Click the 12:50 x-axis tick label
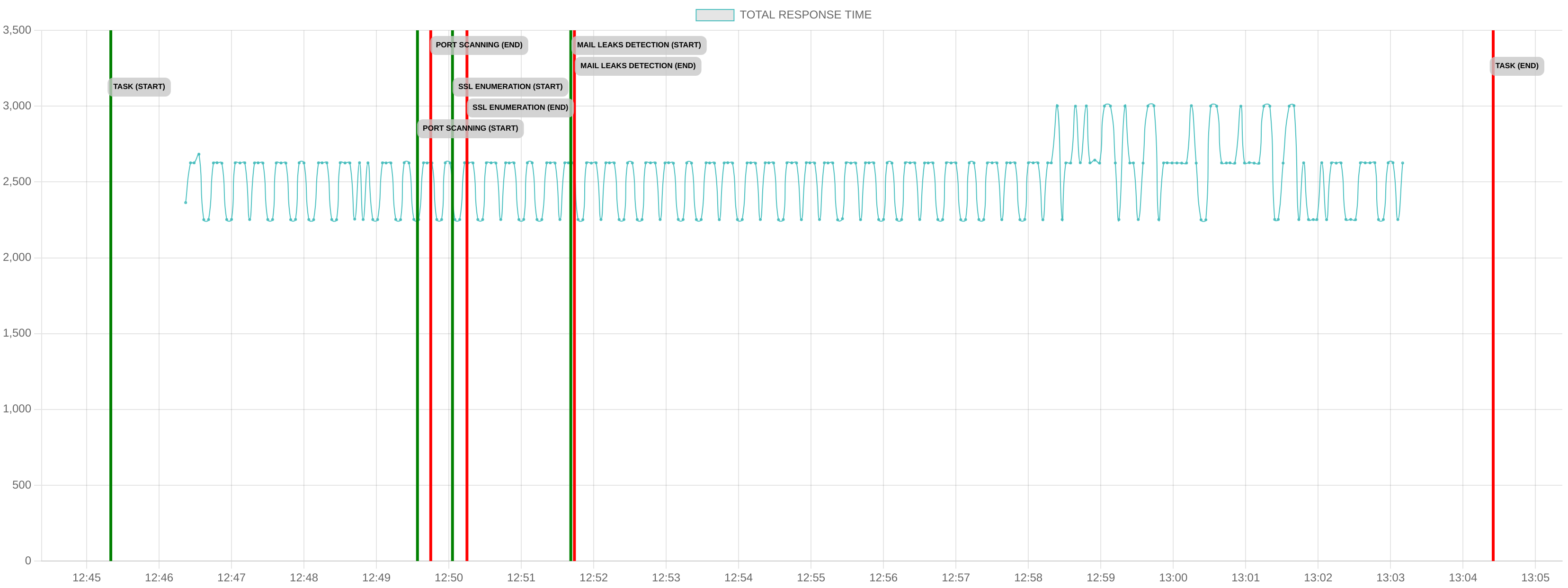The height and width of the screenshot is (588, 1568). [x=449, y=577]
